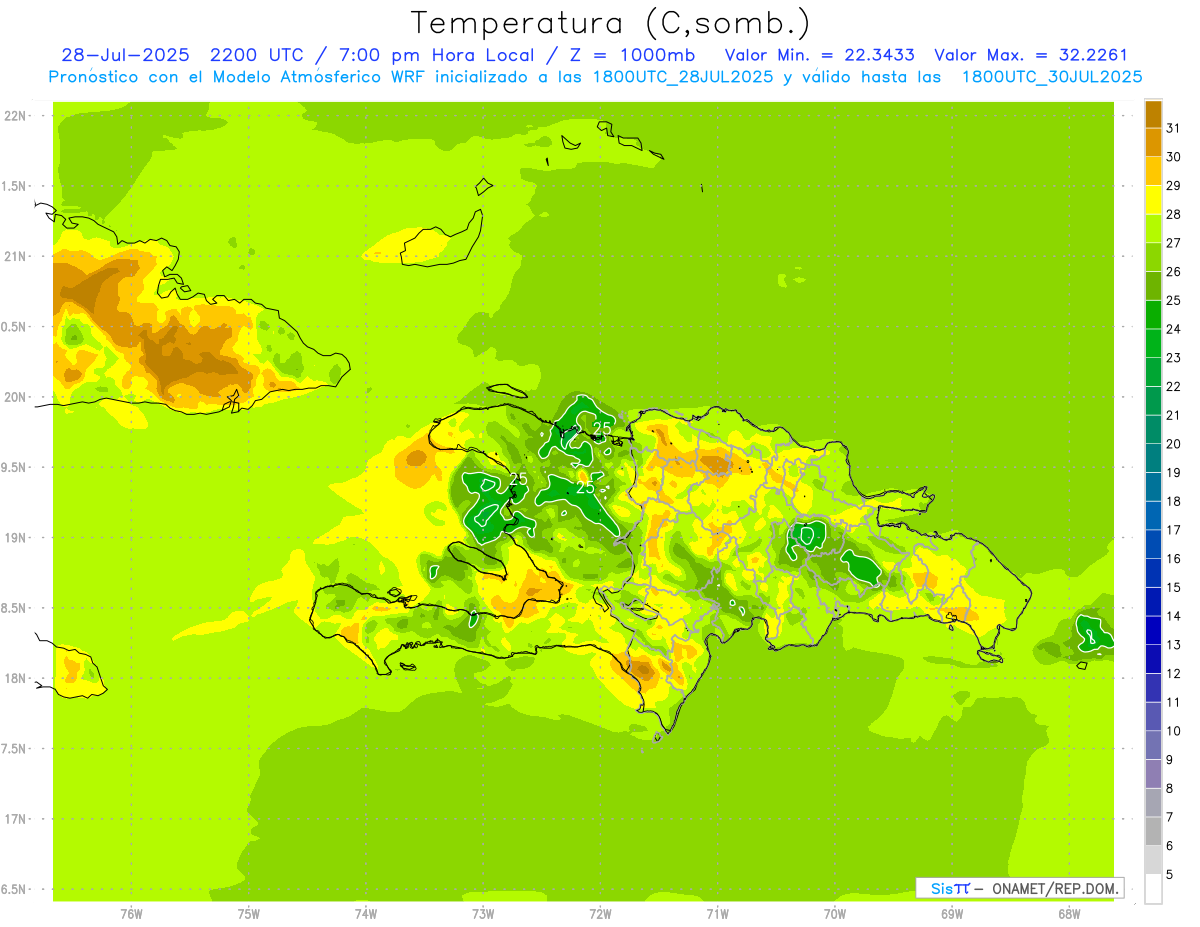Select purple legend swatch between 9 and 10

coord(1153,745)
